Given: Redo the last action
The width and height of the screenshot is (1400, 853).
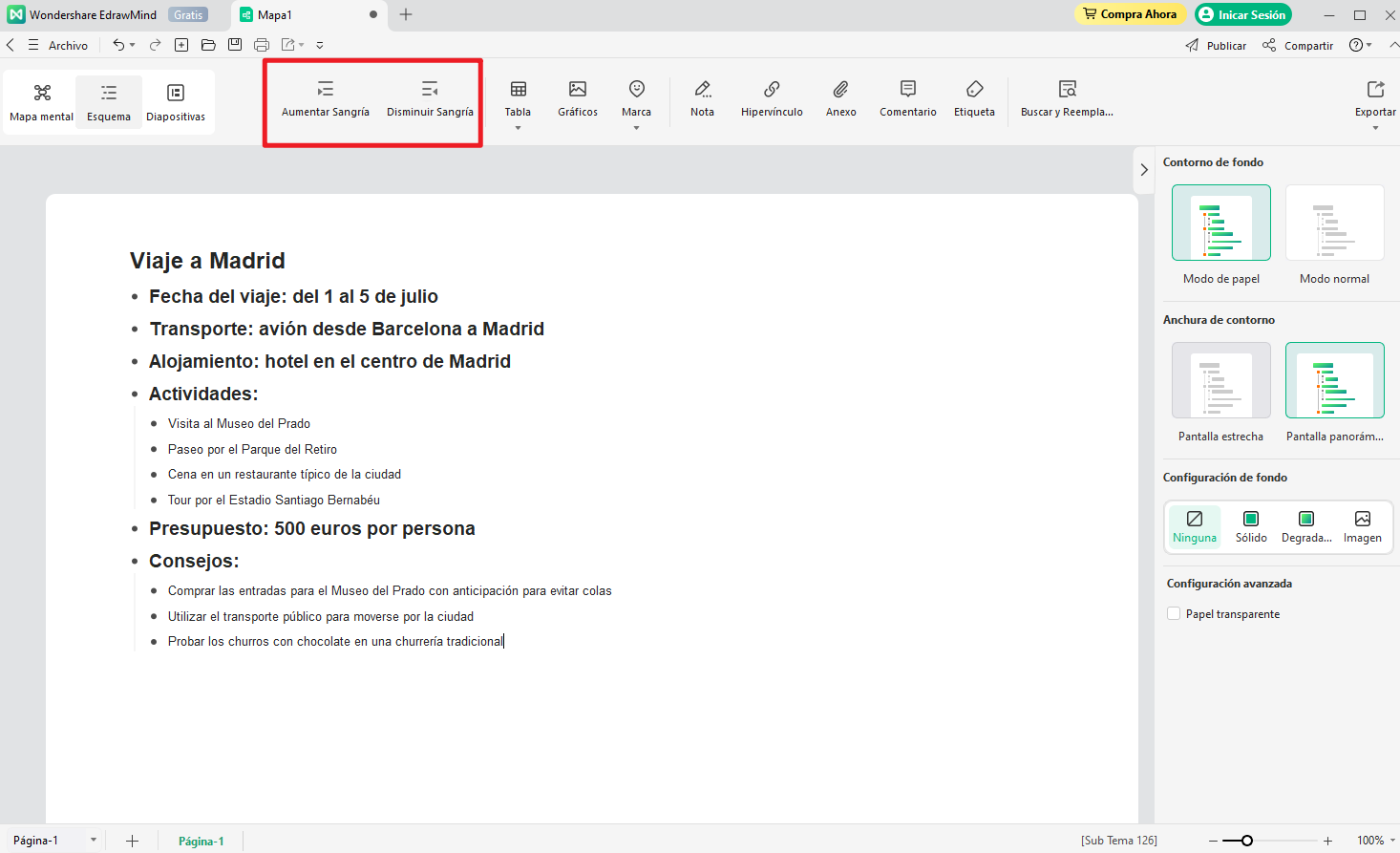Looking at the screenshot, I should click(x=155, y=45).
